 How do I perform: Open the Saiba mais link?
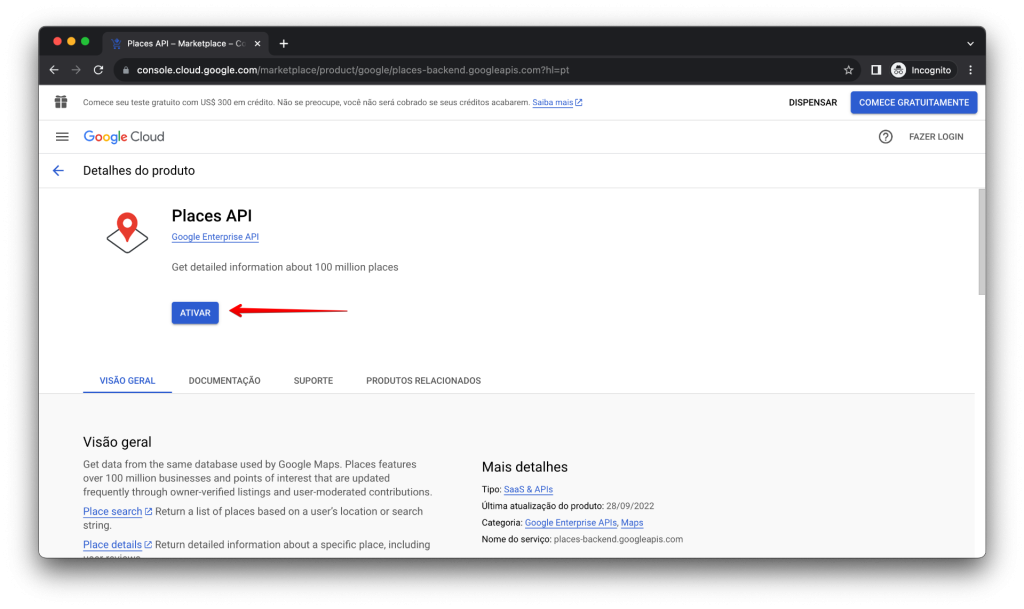pos(552,102)
